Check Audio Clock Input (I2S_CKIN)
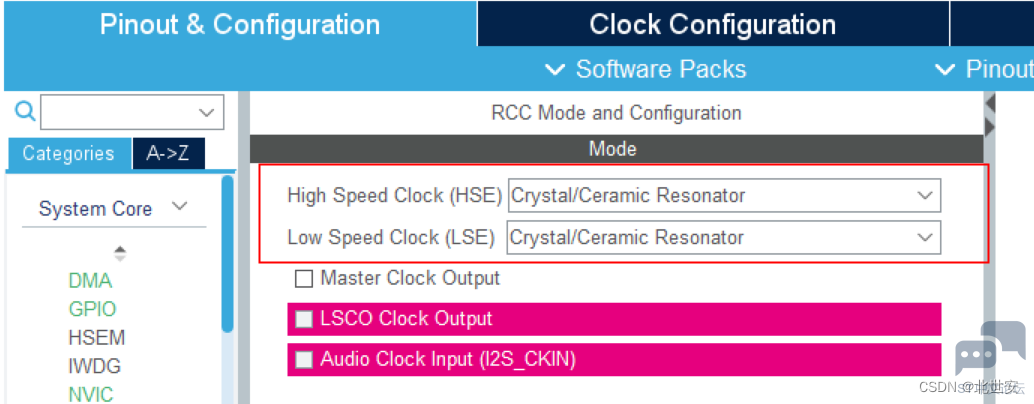The width and height of the screenshot is (1034, 404). point(304,359)
